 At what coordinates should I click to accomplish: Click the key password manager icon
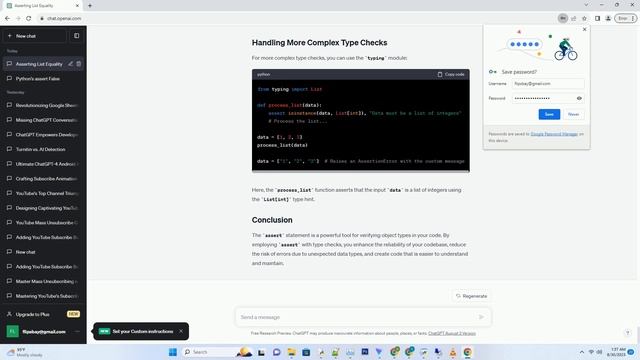[563, 18]
